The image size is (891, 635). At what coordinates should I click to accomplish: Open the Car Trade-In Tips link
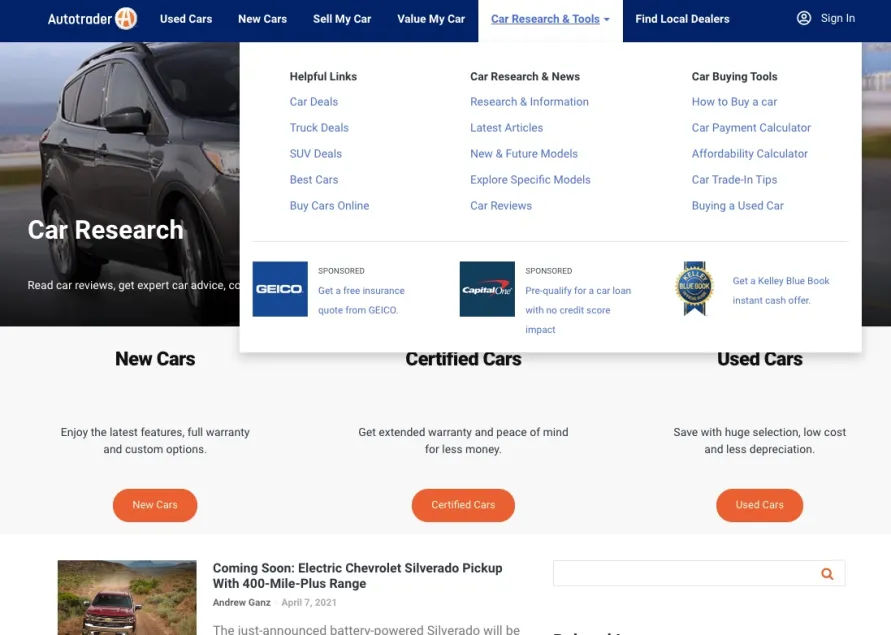[734, 180]
